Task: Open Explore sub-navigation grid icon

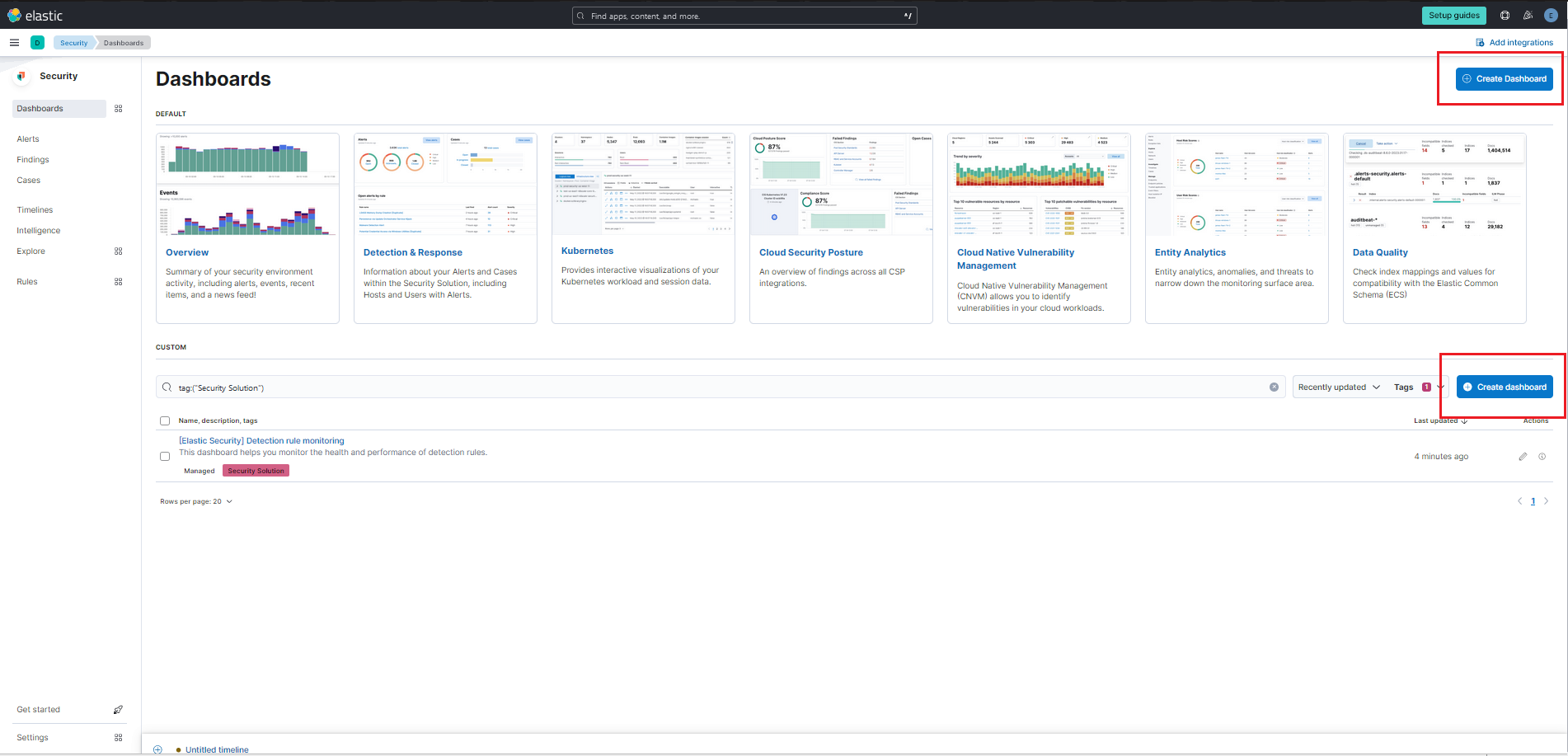Action: pyautogui.click(x=118, y=251)
